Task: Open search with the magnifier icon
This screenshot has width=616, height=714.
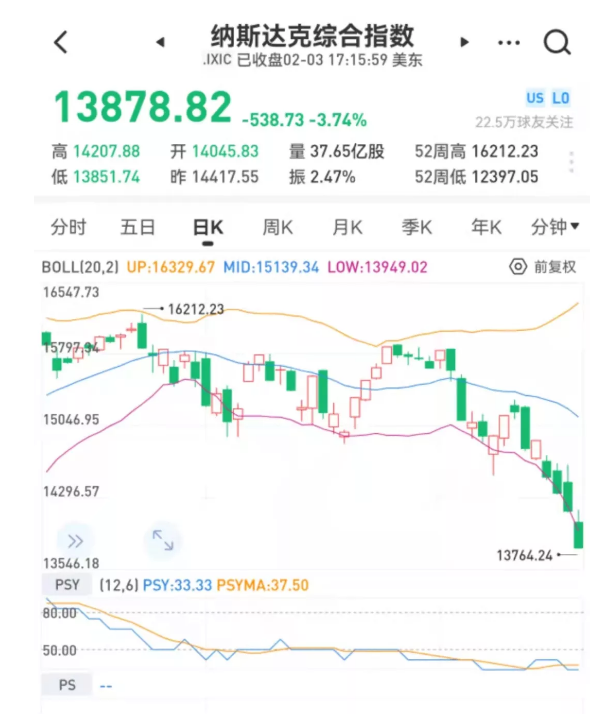Action: (557, 42)
